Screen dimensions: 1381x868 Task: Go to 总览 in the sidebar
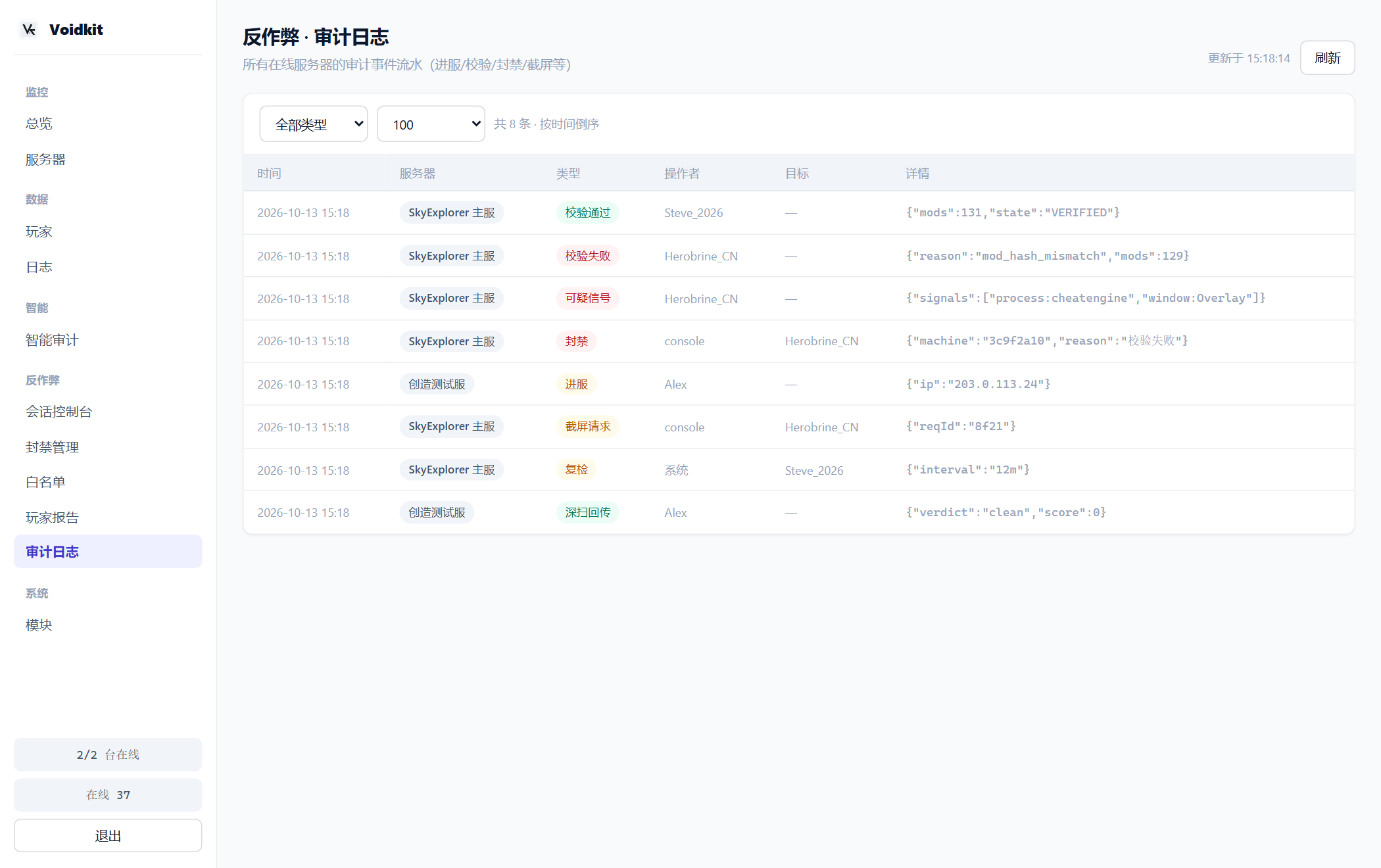click(x=108, y=124)
